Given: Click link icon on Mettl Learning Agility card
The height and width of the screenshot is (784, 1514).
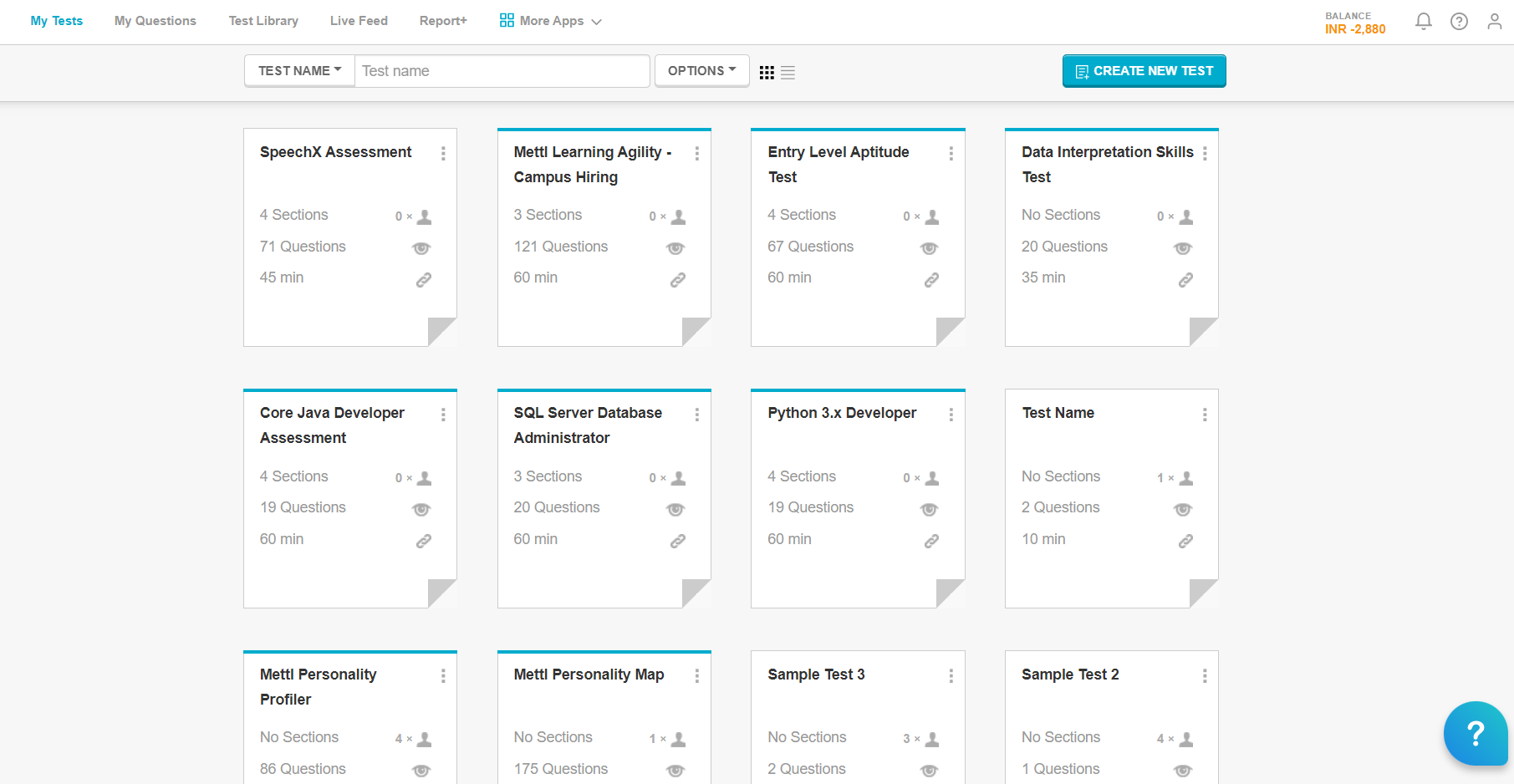Looking at the screenshot, I should 678,279.
